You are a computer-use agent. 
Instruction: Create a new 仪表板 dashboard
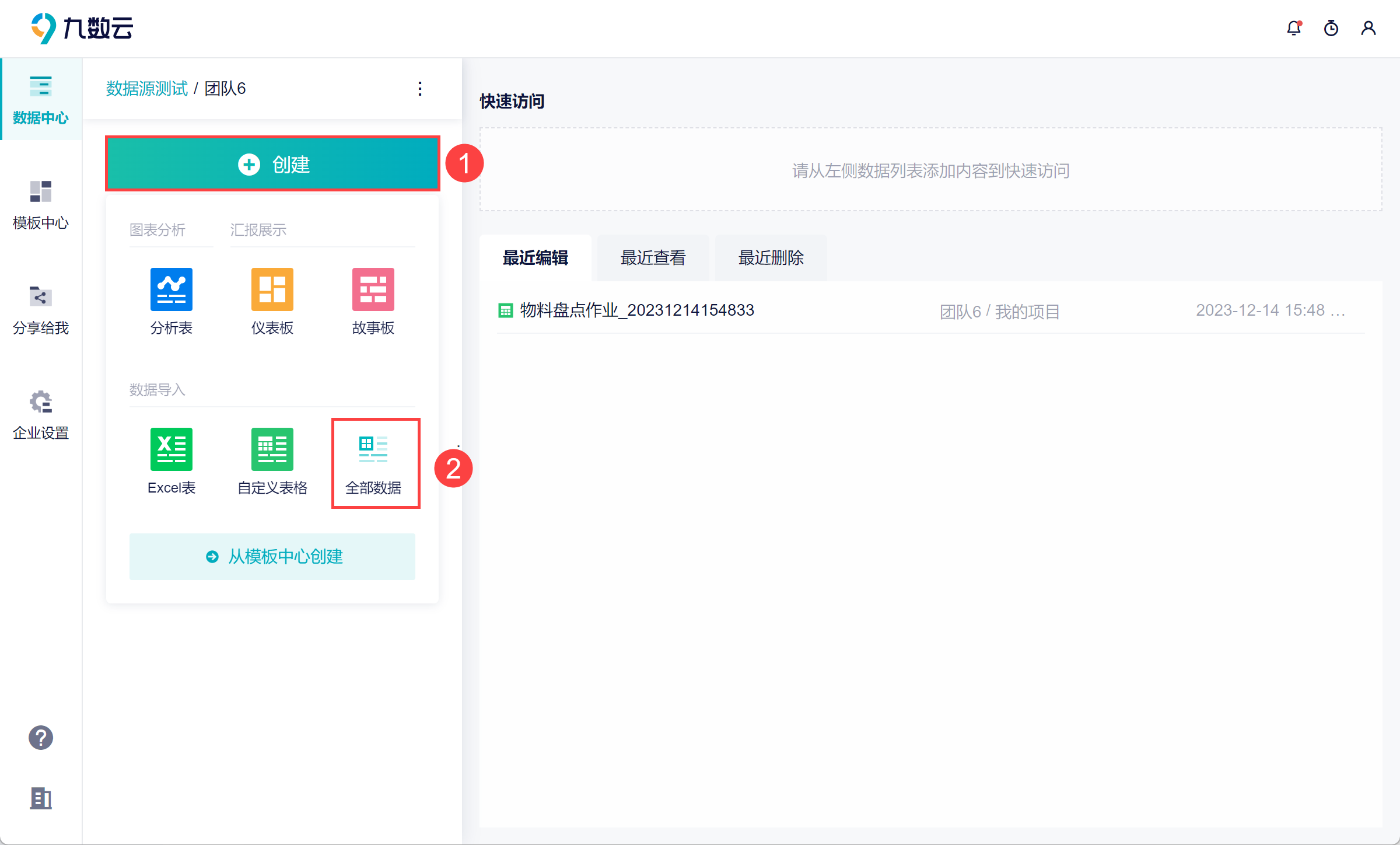272,289
